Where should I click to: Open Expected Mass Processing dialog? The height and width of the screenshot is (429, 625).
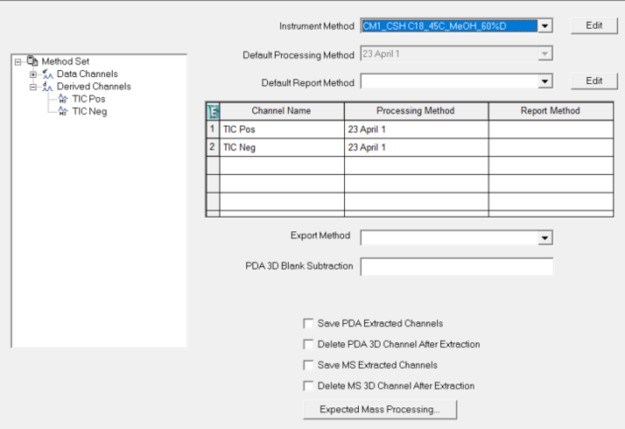click(380, 409)
